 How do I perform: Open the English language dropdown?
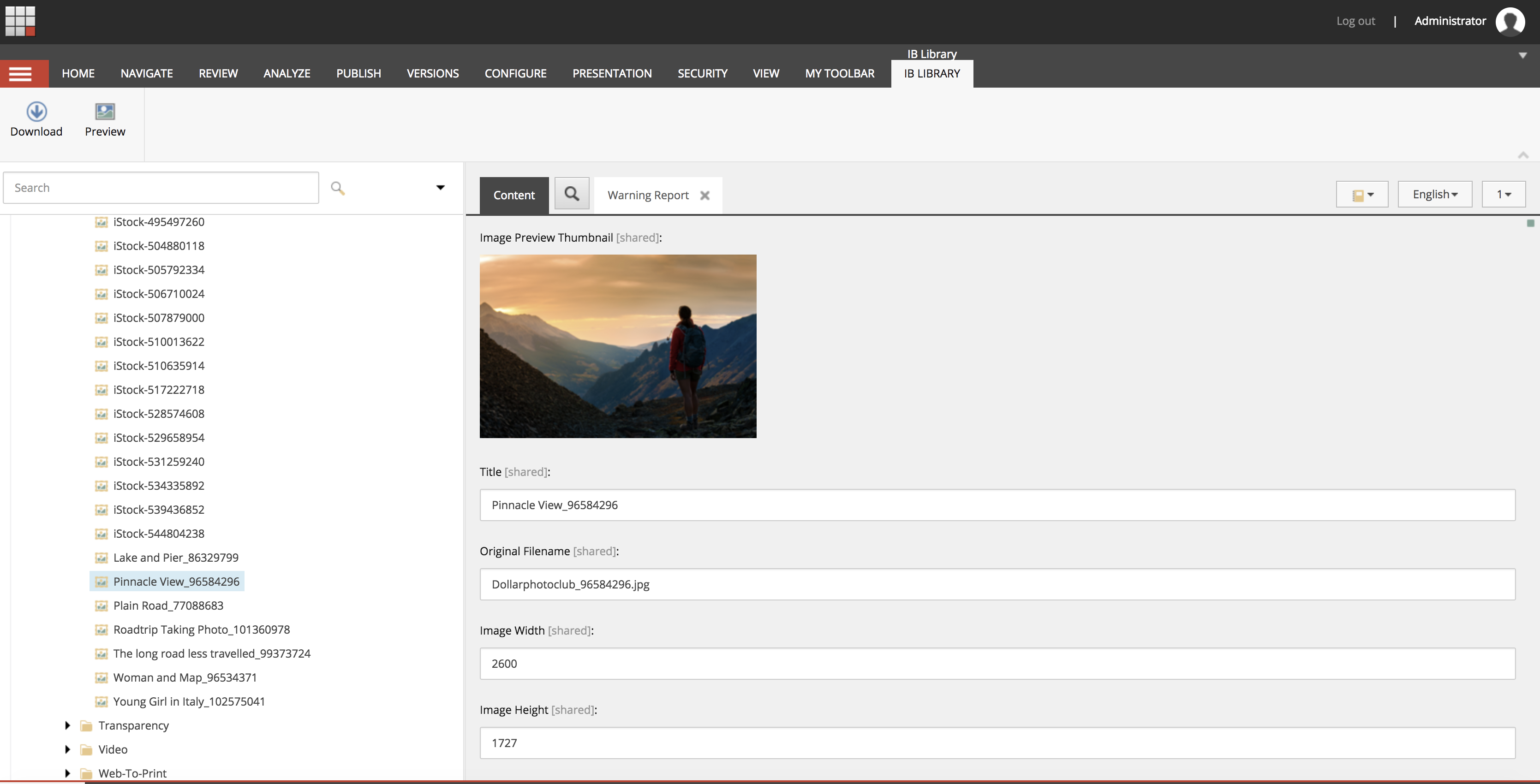point(1435,195)
